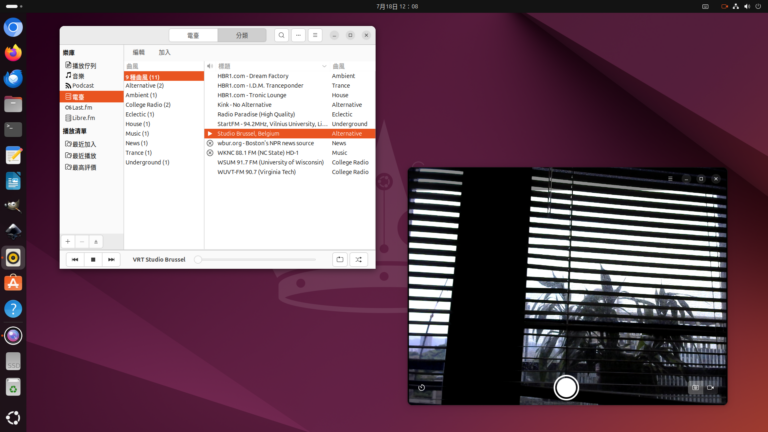Toggle shuffle mode in Rhythmbox

pyautogui.click(x=359, y=260)
